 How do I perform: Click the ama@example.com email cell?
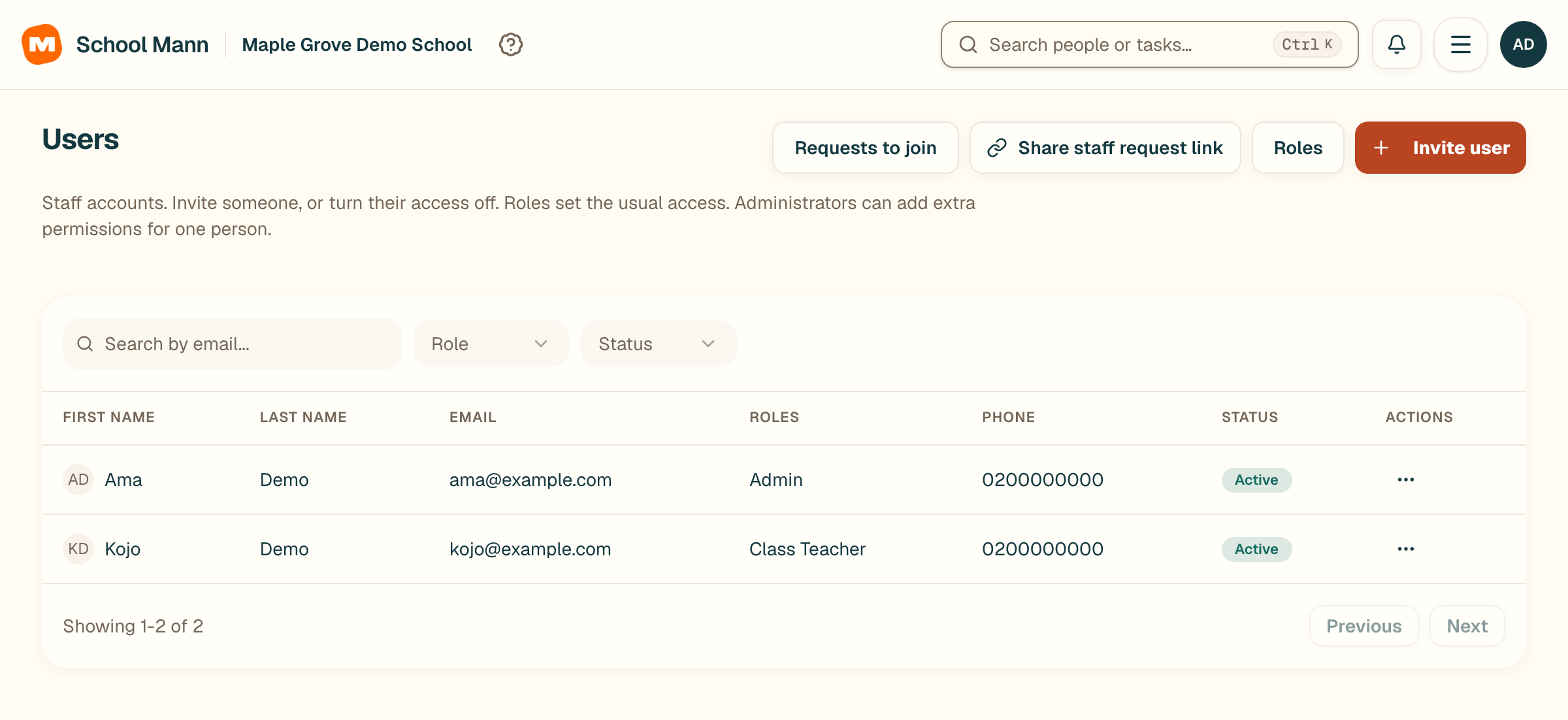click(x=531, y=480)
